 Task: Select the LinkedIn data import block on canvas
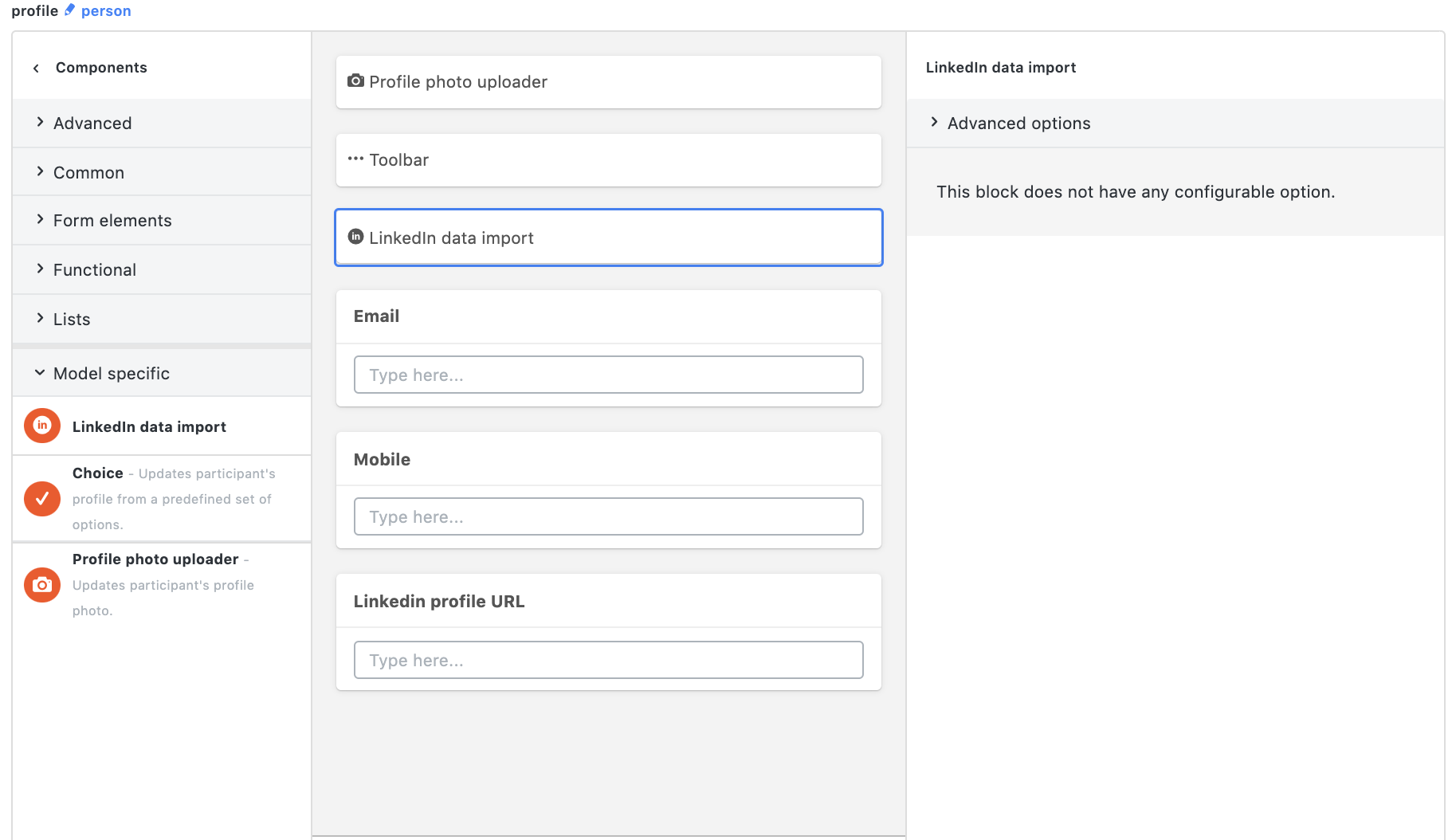tap(608, 237)
